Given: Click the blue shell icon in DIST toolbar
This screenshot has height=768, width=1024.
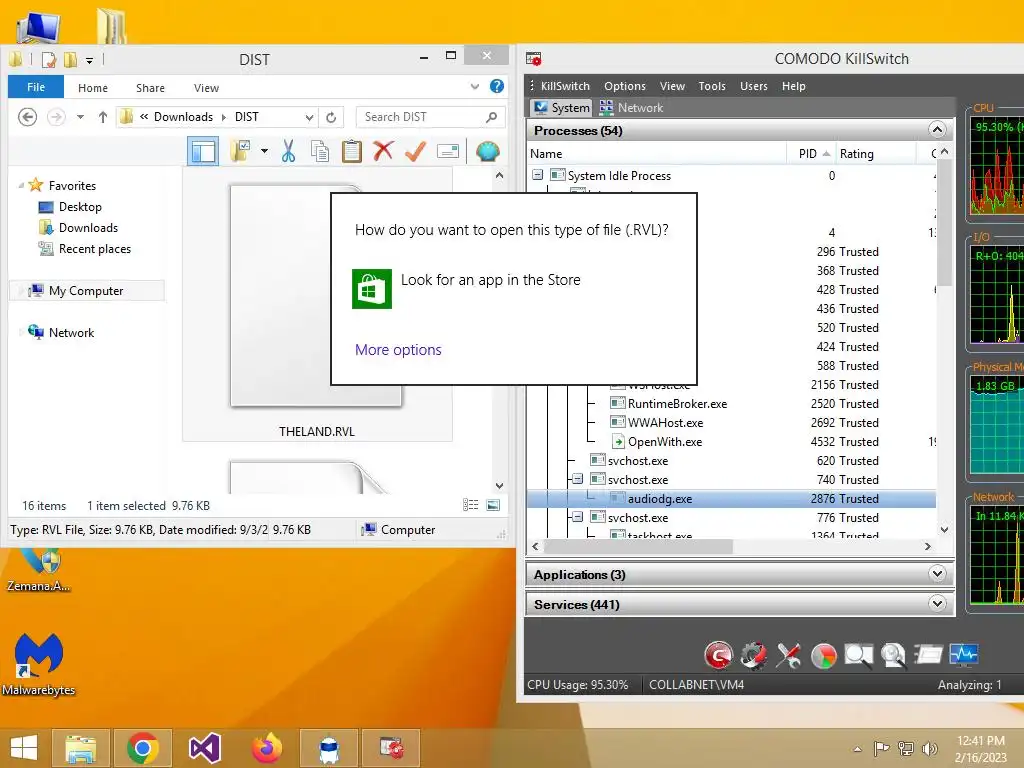Looking at the screenshot, I should pos(487,152).
